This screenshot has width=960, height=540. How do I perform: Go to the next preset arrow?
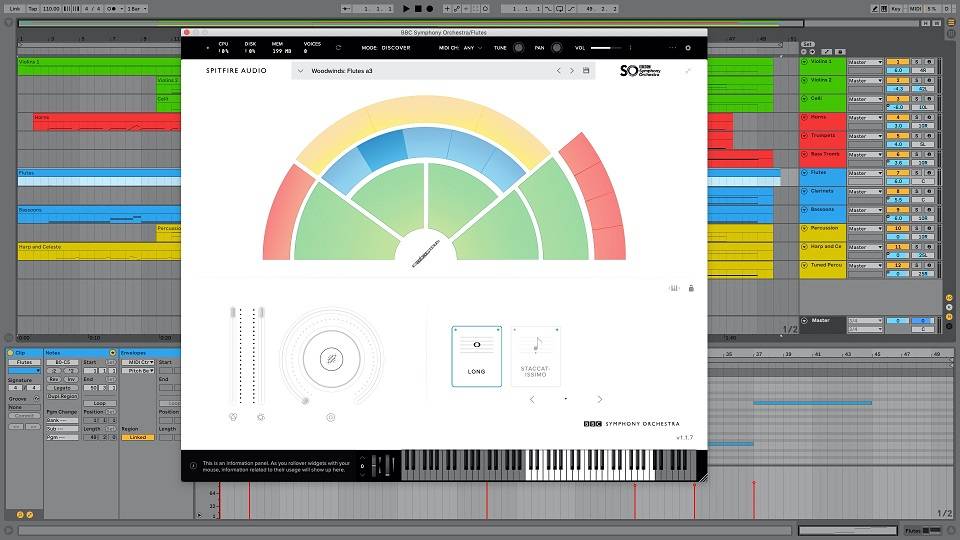(572, 71)
